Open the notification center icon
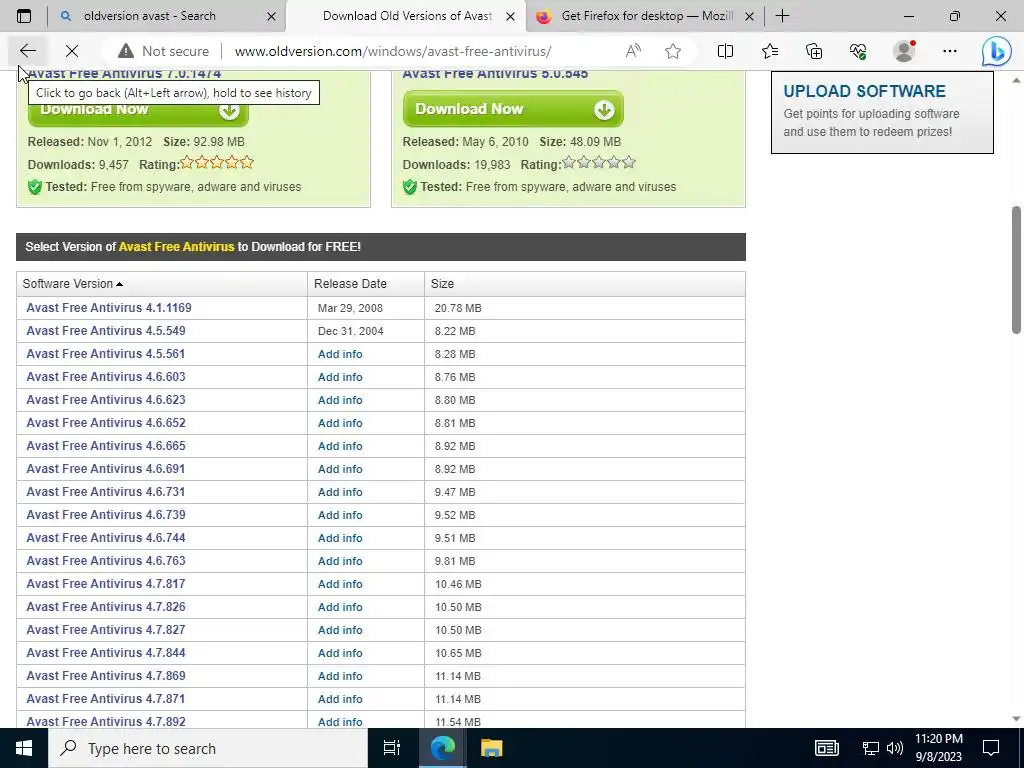This screenshot has height=768, width=1024. click(x=991, y=748)
